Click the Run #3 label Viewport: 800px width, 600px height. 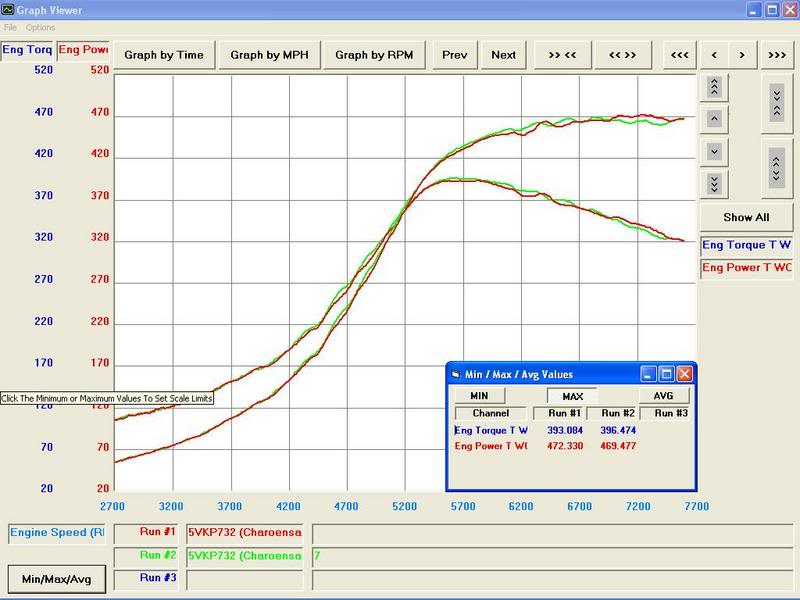coord(146,578)
